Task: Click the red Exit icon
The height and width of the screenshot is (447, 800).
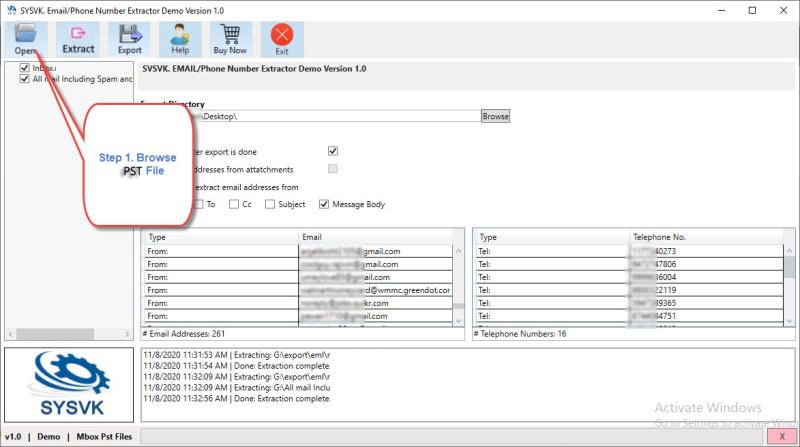Action: tap(282, 39)
